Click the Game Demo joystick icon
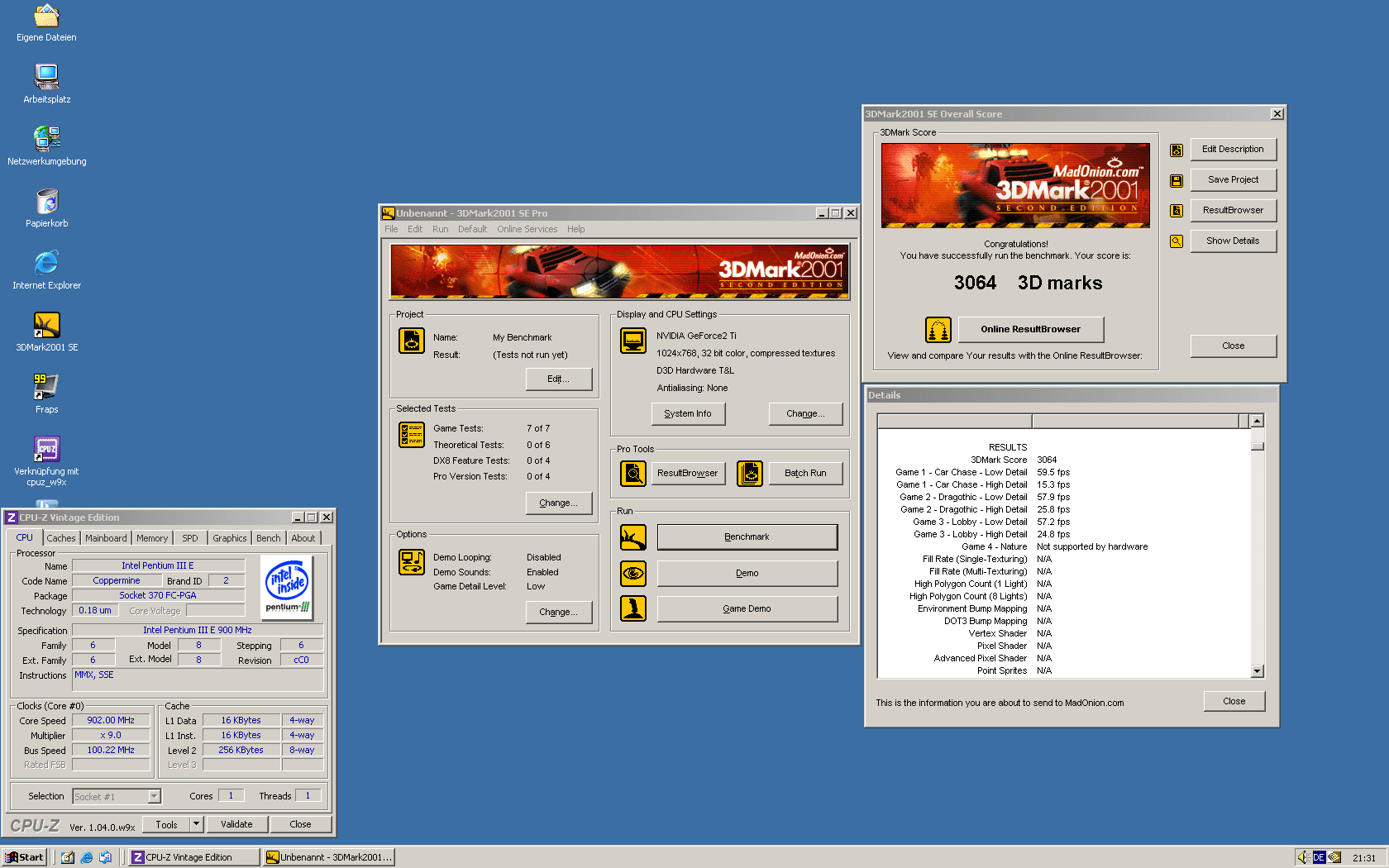The height and width of the screenshot is (868, 1389). [x=633, y=608]
